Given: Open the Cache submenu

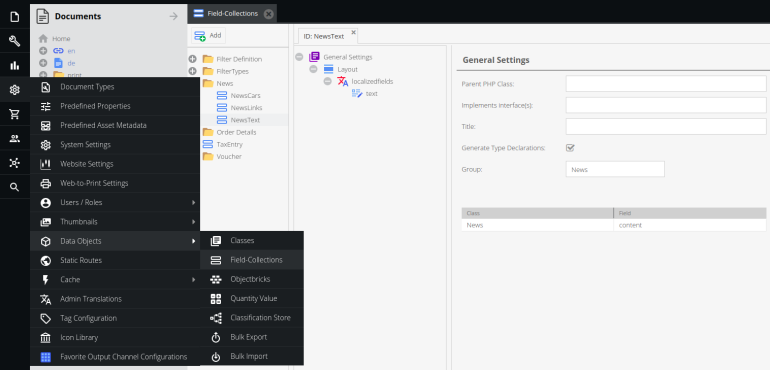Looking at the screenshot, I should pyautogui.click(x=115, y=280).
